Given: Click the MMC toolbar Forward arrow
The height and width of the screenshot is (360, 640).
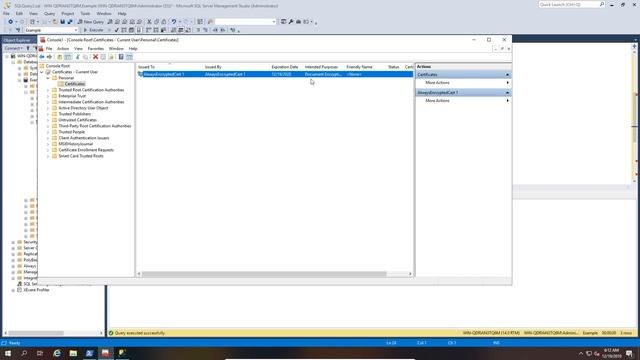Looking at the screenshot, I should 49,57.
